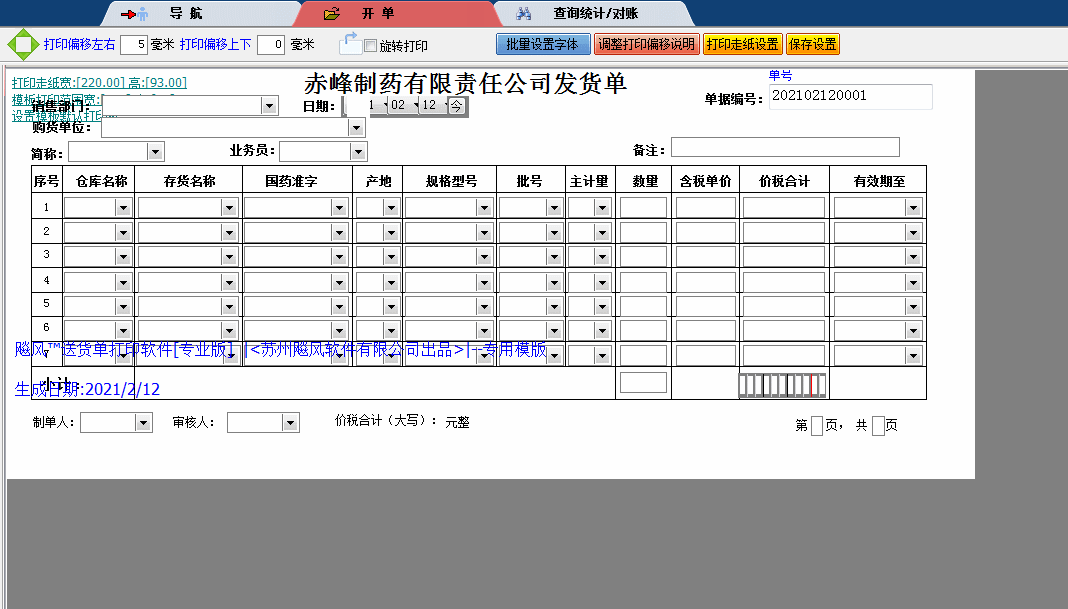Click the 今 button beside the date fields
Viewport: 1068px width, 609px height.
[x=457, y=106]
